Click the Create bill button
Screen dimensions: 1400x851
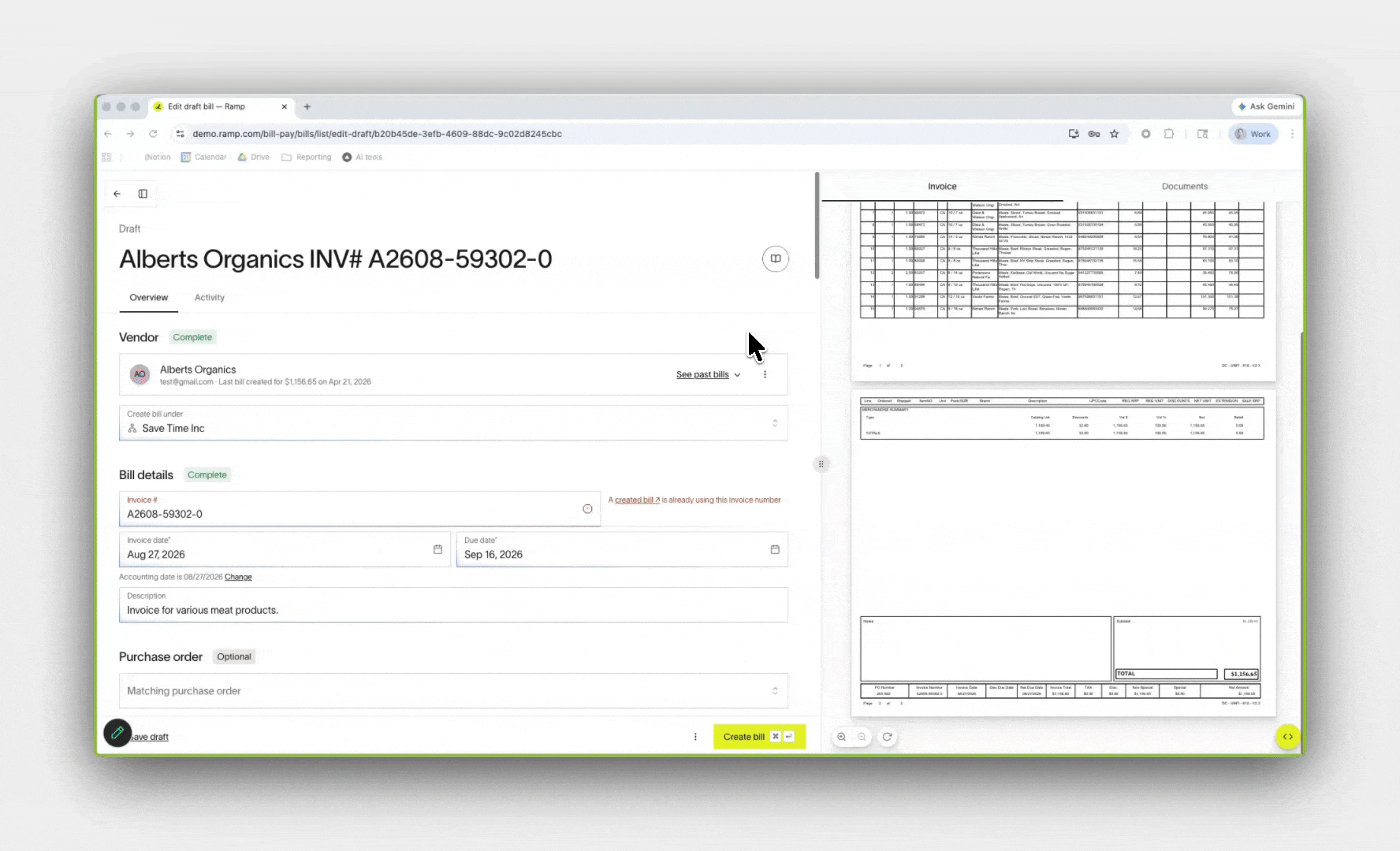click(759, 737)
